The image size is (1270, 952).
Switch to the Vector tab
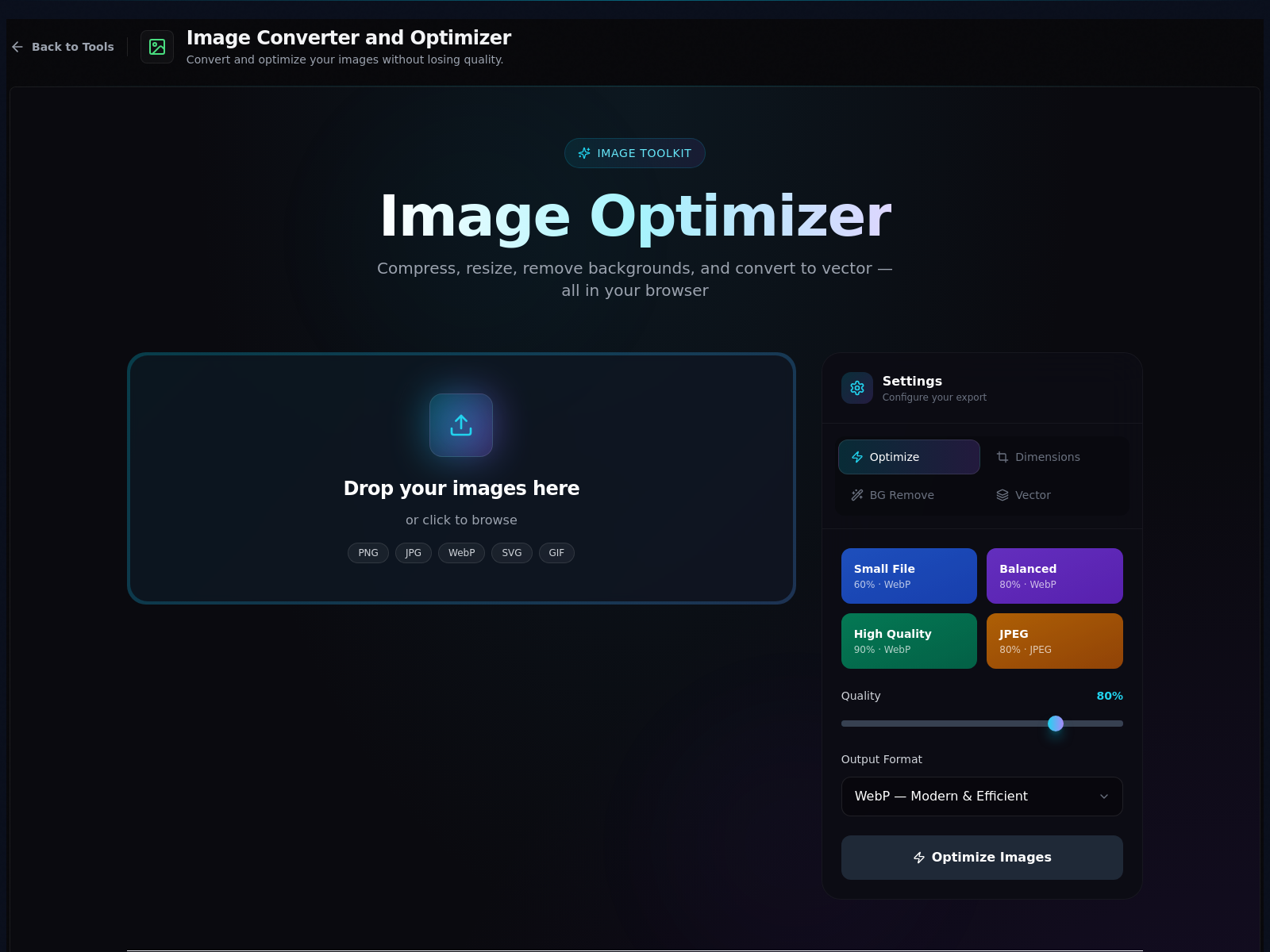(x=1033, y=495)
